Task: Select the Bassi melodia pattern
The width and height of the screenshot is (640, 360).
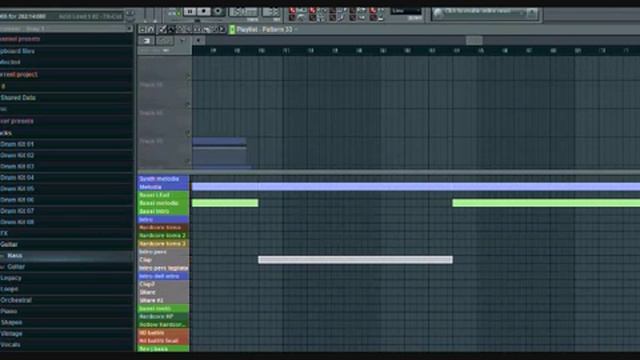Action: [x=163, y=203]
